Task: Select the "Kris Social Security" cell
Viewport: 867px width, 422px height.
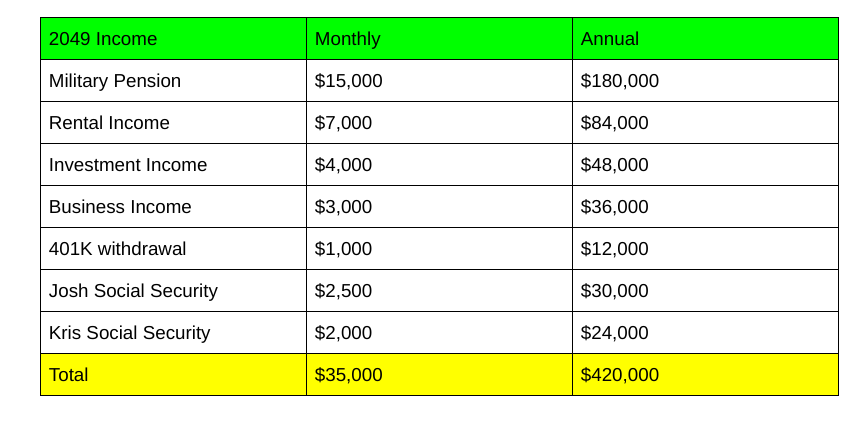Action: click(x=130, y=333)
